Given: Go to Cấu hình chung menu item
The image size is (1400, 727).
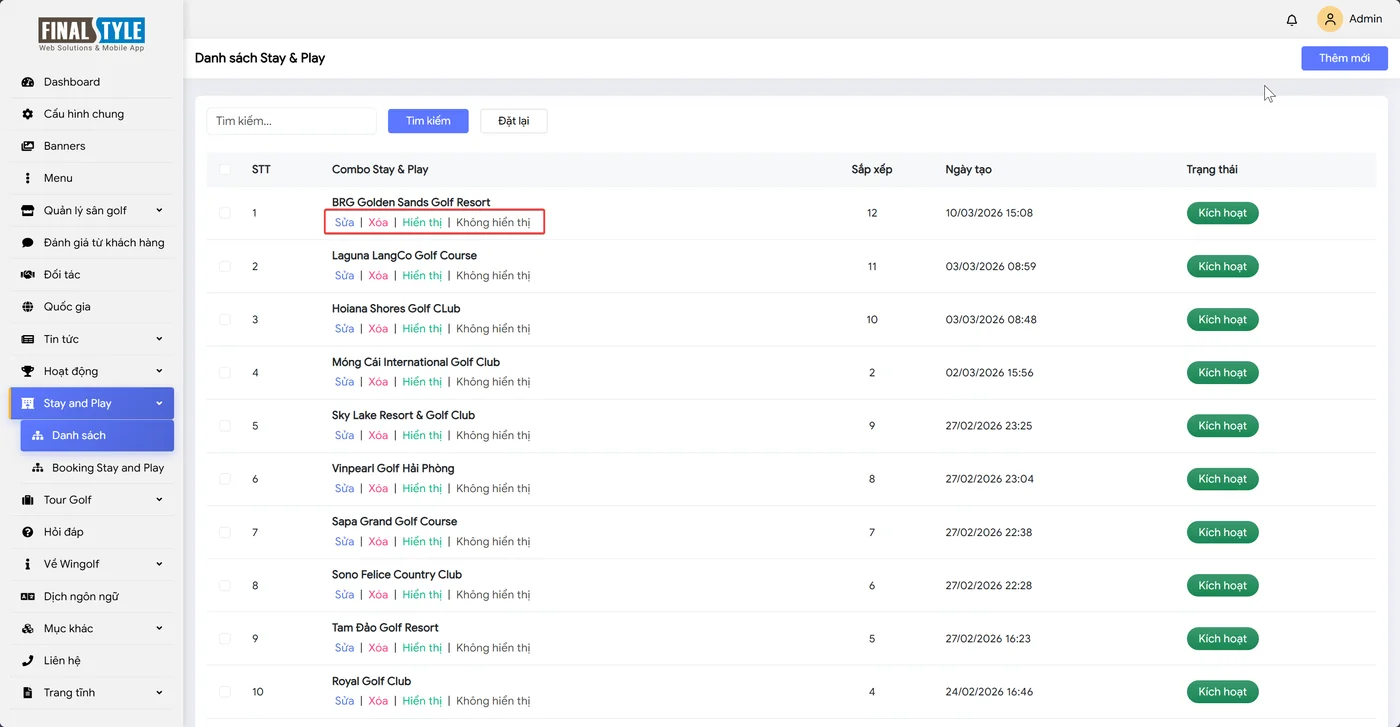Looking at the screenshot, I should pyautogui.click(x=91, y=114).
